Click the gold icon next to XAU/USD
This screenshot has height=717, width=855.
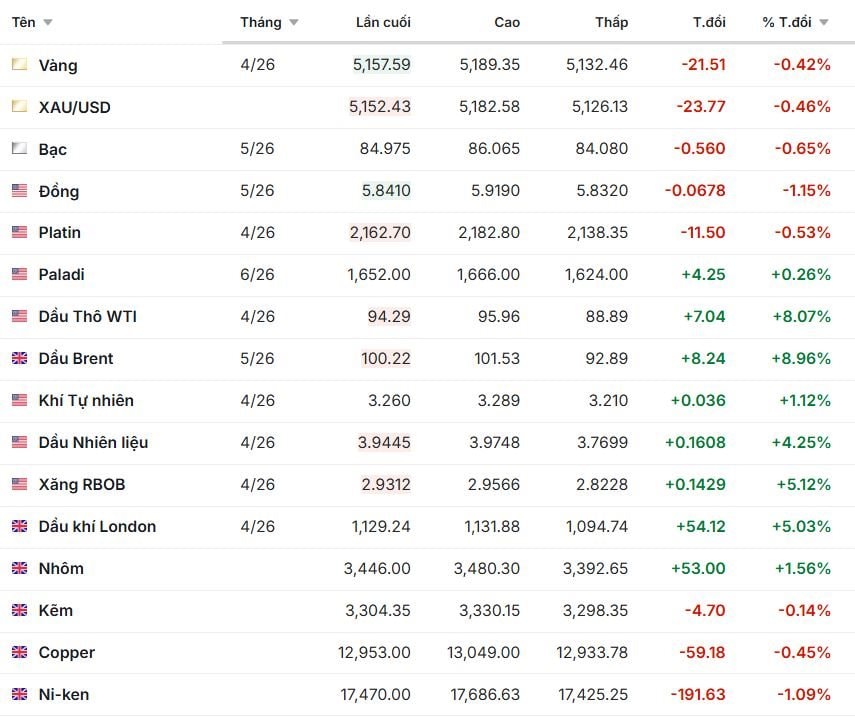tap(19, 107)
